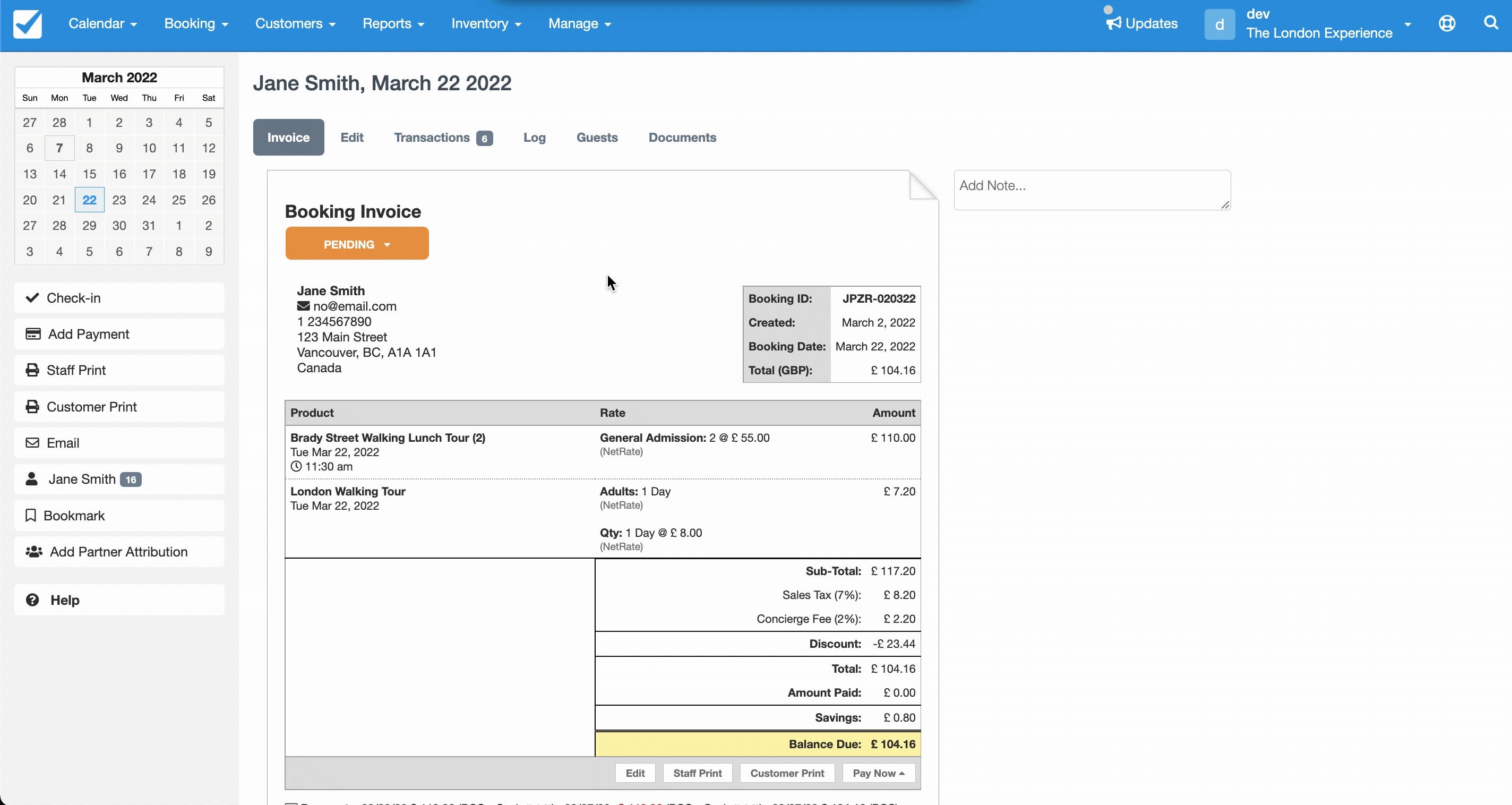Image resolution: width=1512 pixels, height=805 pixels.
Task: Click the Discount -£ 23.44 value
Action: point(894,644)
